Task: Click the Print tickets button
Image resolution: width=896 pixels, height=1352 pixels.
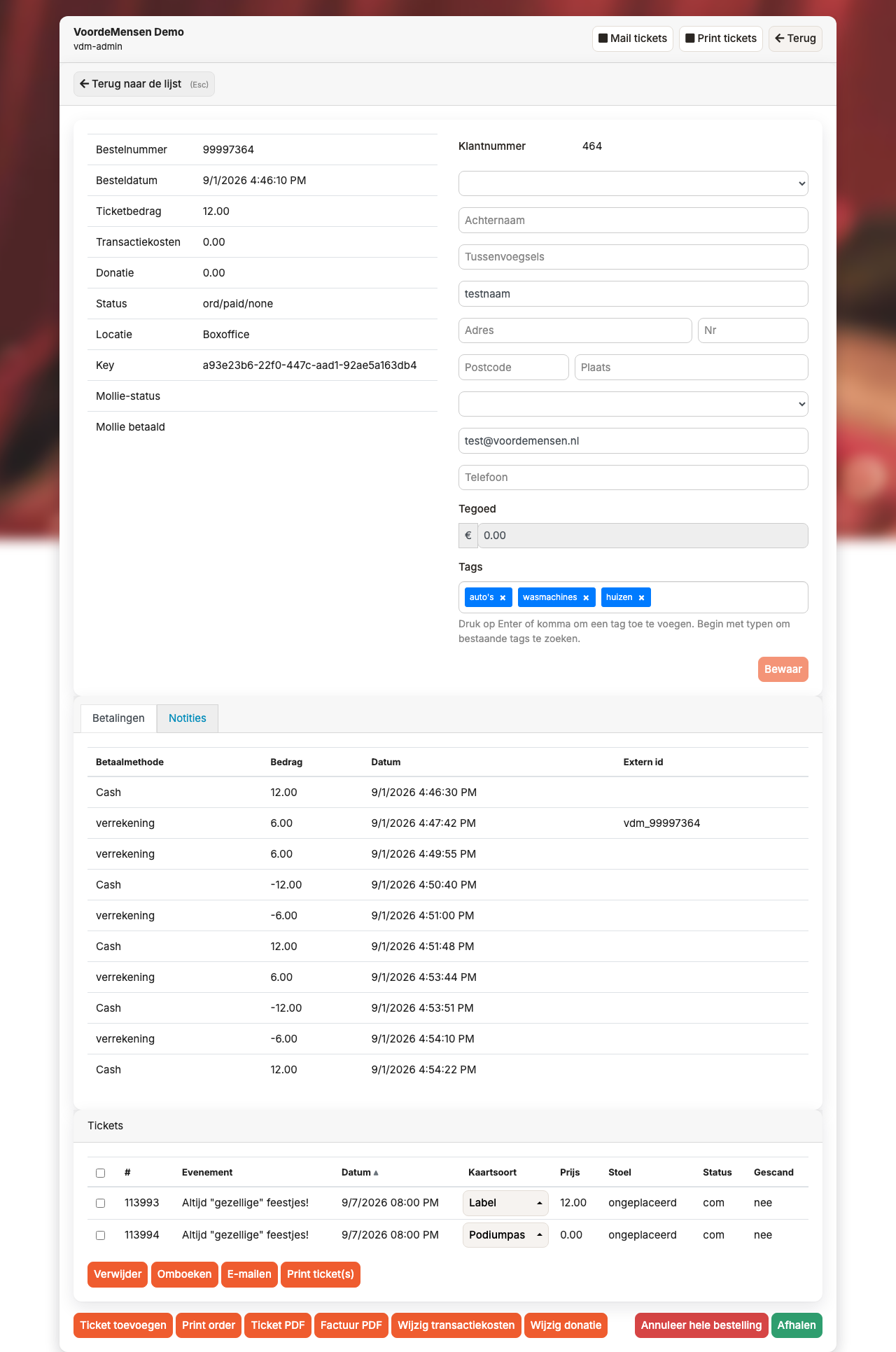Action: [721, 39]
